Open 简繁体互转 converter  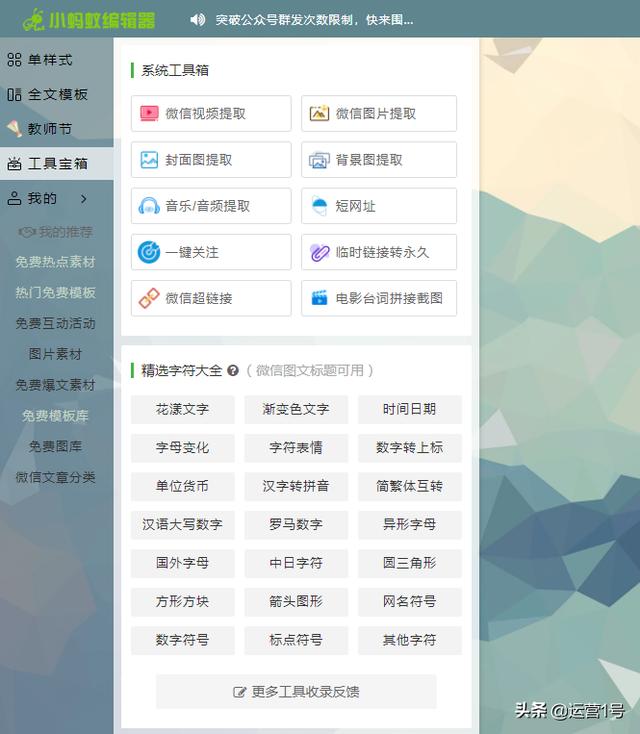coord(410,486)
